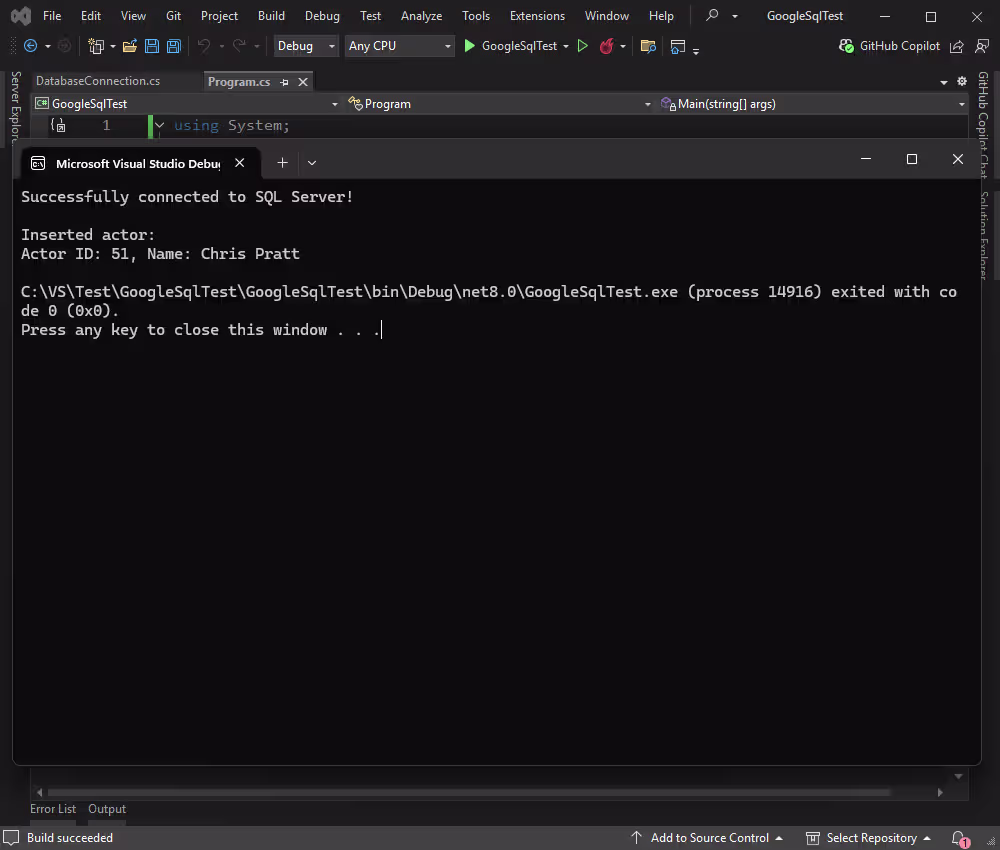This screenshot has width=1000, height=850.
Task: Open the Any CPU platform dropdown
Action: (x=398, y=46)
